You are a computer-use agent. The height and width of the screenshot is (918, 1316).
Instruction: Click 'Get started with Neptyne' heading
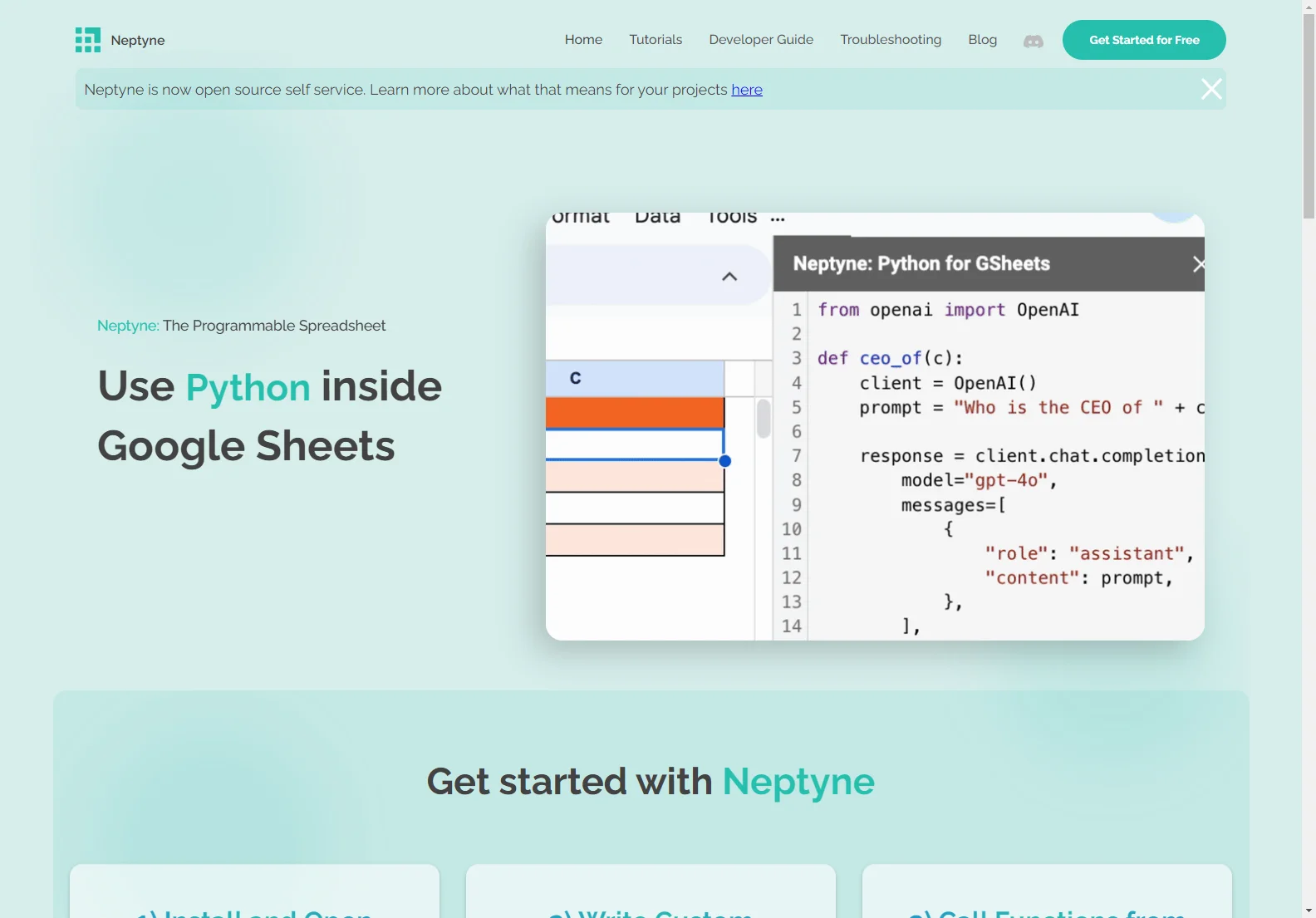(x=651, y=782)
